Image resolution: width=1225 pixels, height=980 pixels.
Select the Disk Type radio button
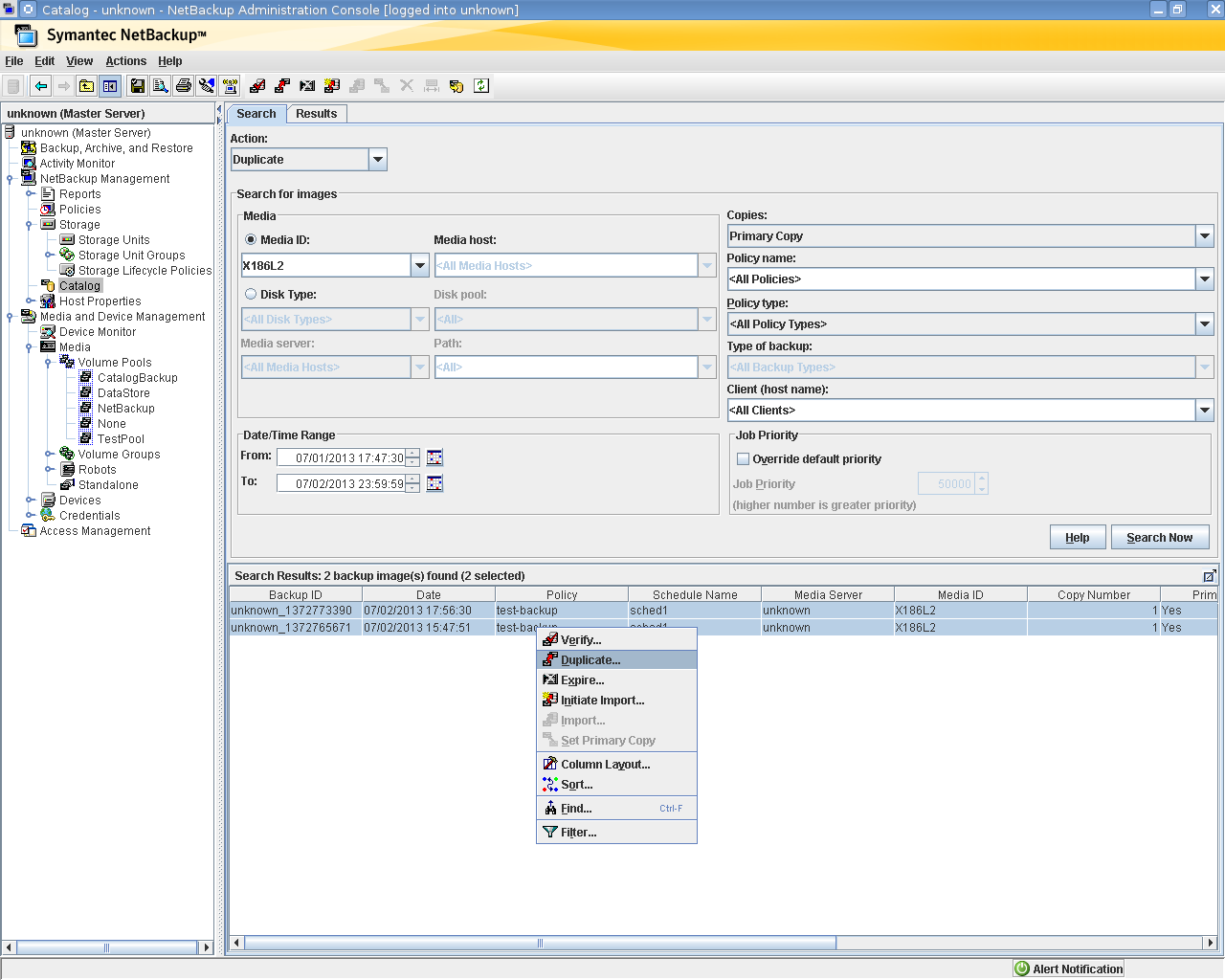(251, 295)
